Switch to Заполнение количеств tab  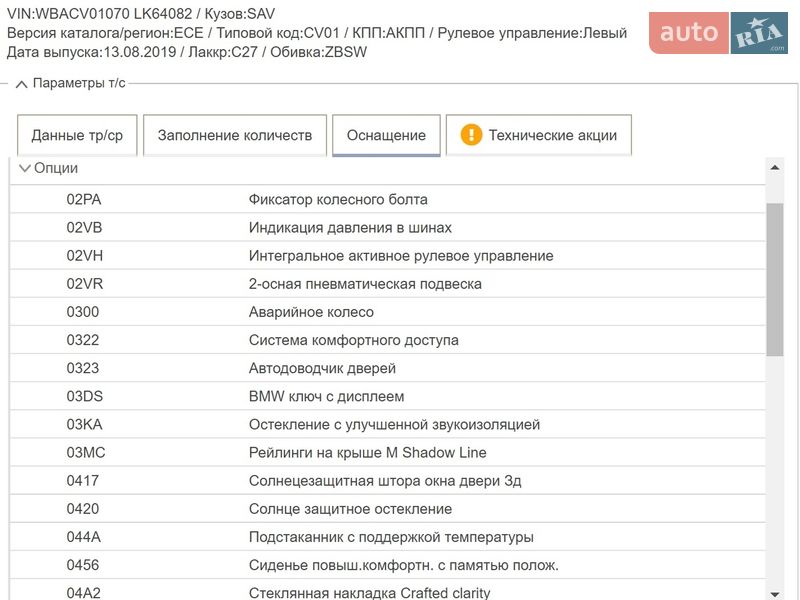tap(235, 135)
